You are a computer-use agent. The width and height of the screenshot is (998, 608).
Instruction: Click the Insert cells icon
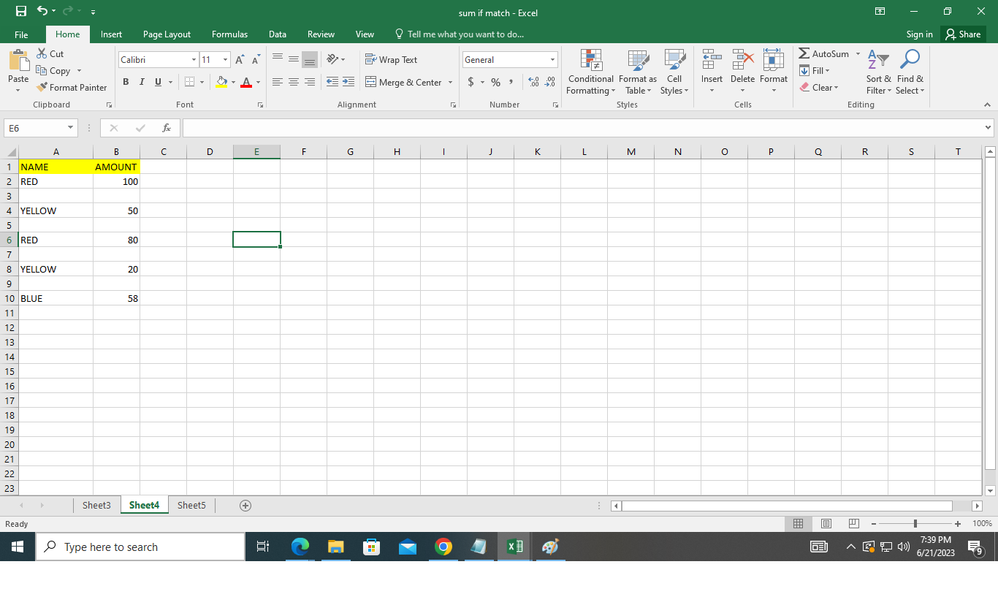tap(712, 59)
